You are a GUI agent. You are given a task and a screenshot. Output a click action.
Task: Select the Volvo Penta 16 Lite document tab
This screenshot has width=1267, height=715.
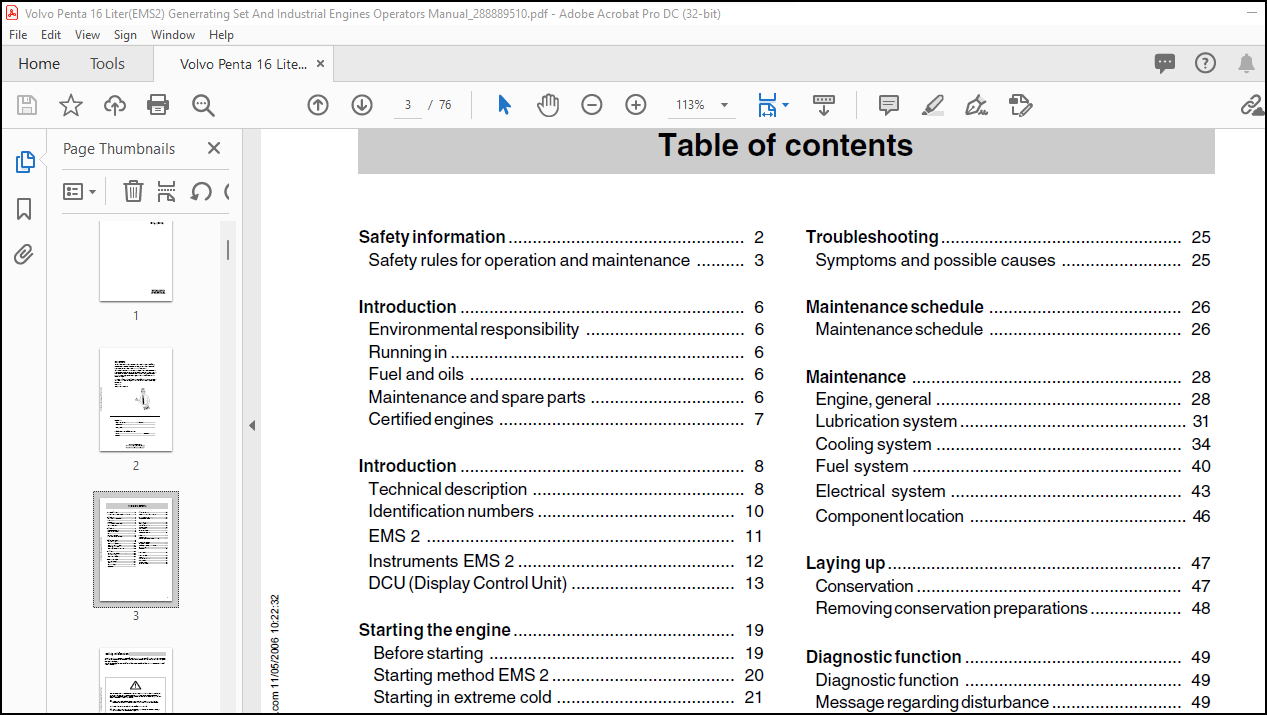pos(243,63)
